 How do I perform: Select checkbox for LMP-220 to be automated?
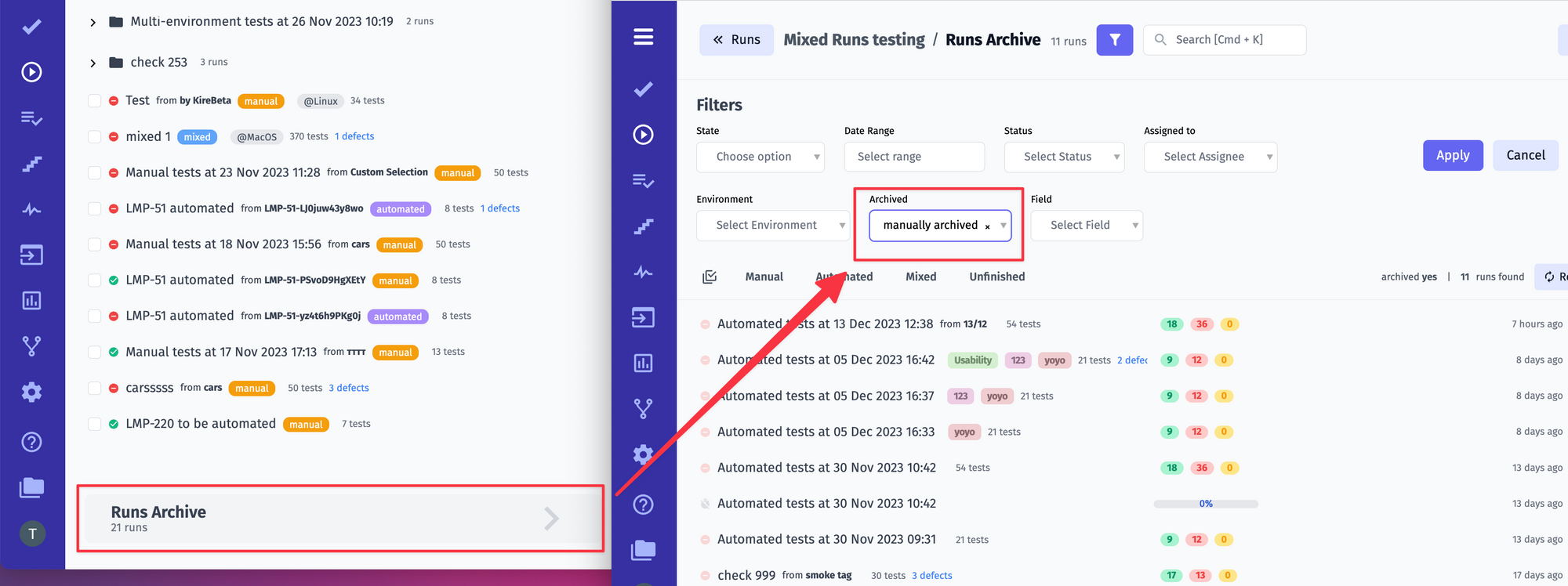[94, 424]
